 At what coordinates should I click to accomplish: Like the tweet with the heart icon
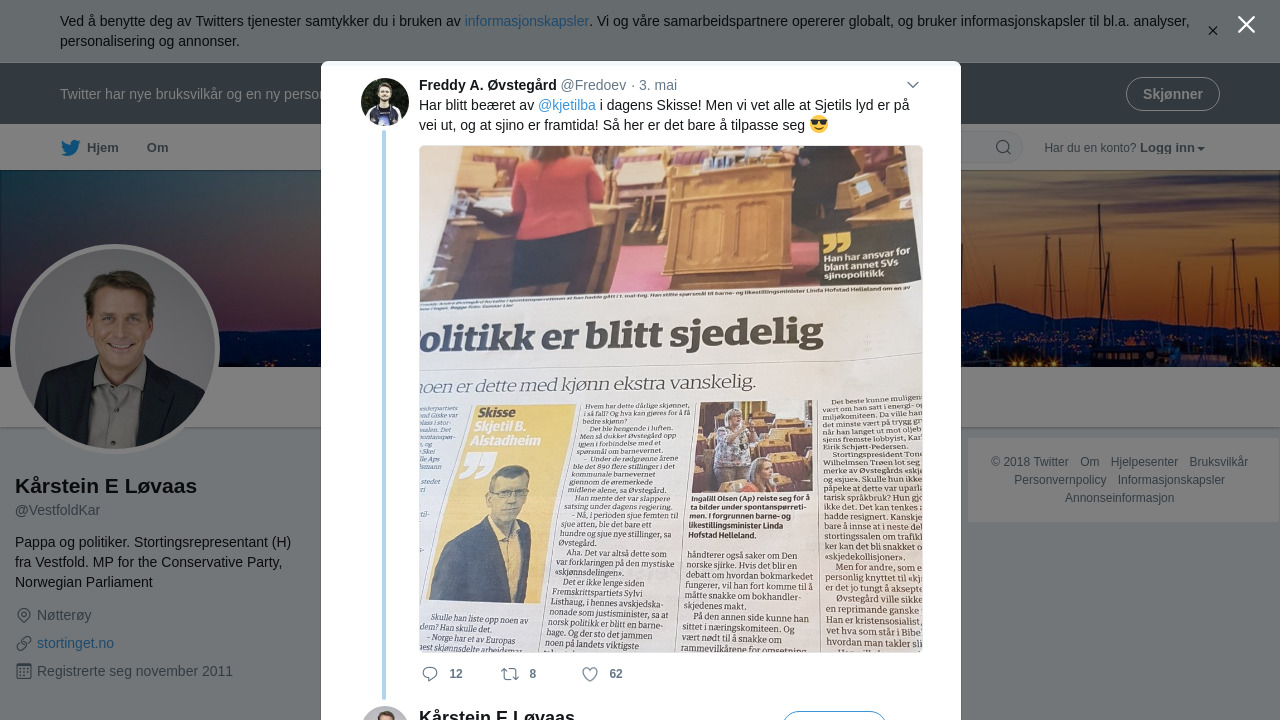[x=590, y=674]
